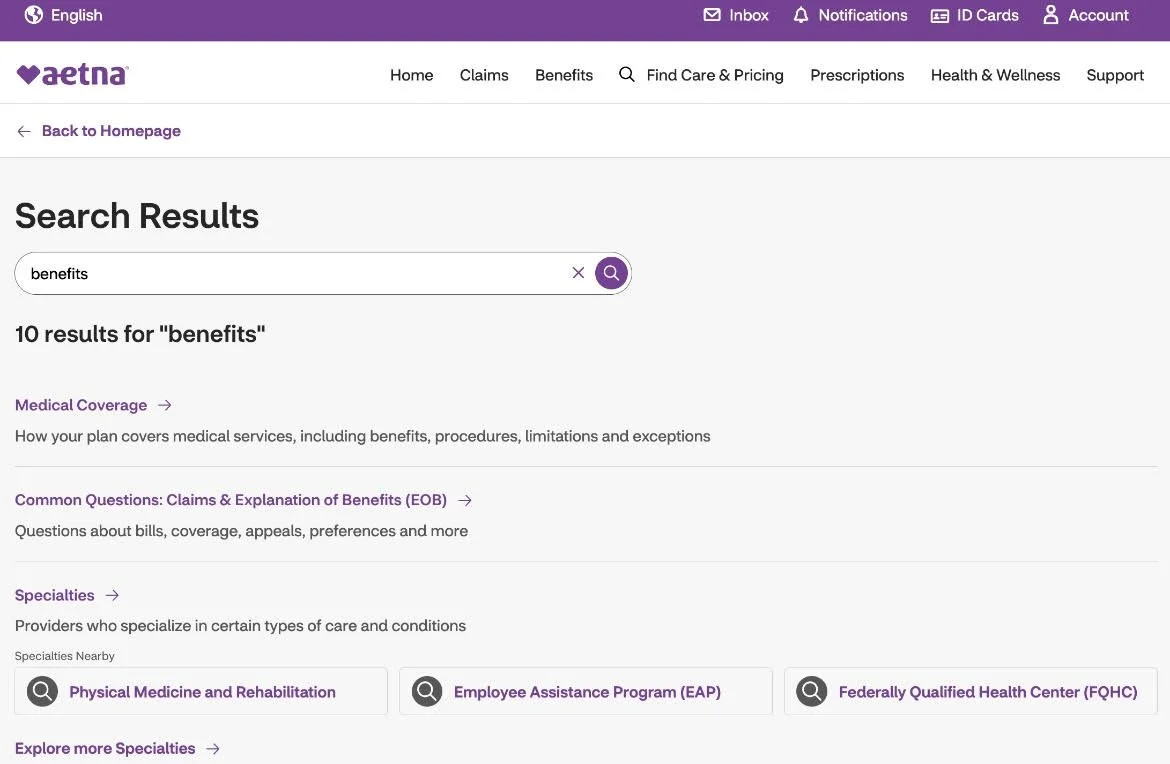The image size is (1170, 764).
Task: Select English language option
Action: coord(76,15)
